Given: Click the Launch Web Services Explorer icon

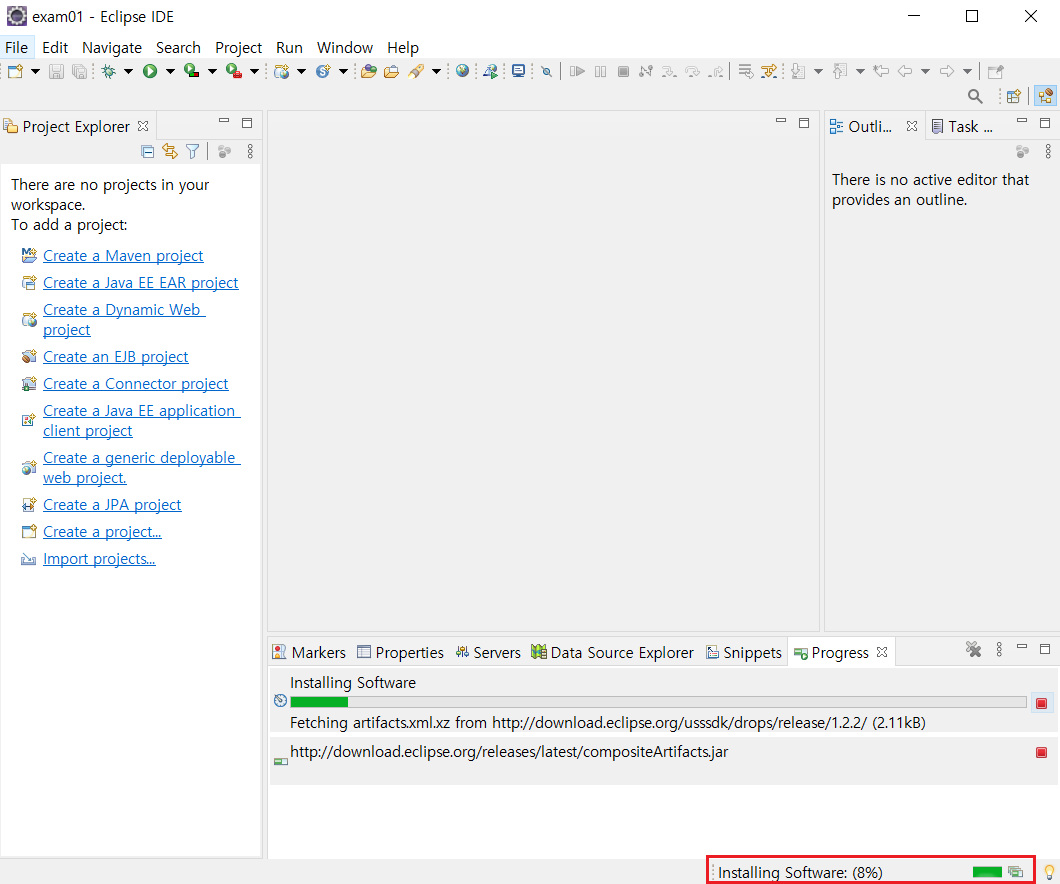Looking at the screenshot, I should pos(491,71).
